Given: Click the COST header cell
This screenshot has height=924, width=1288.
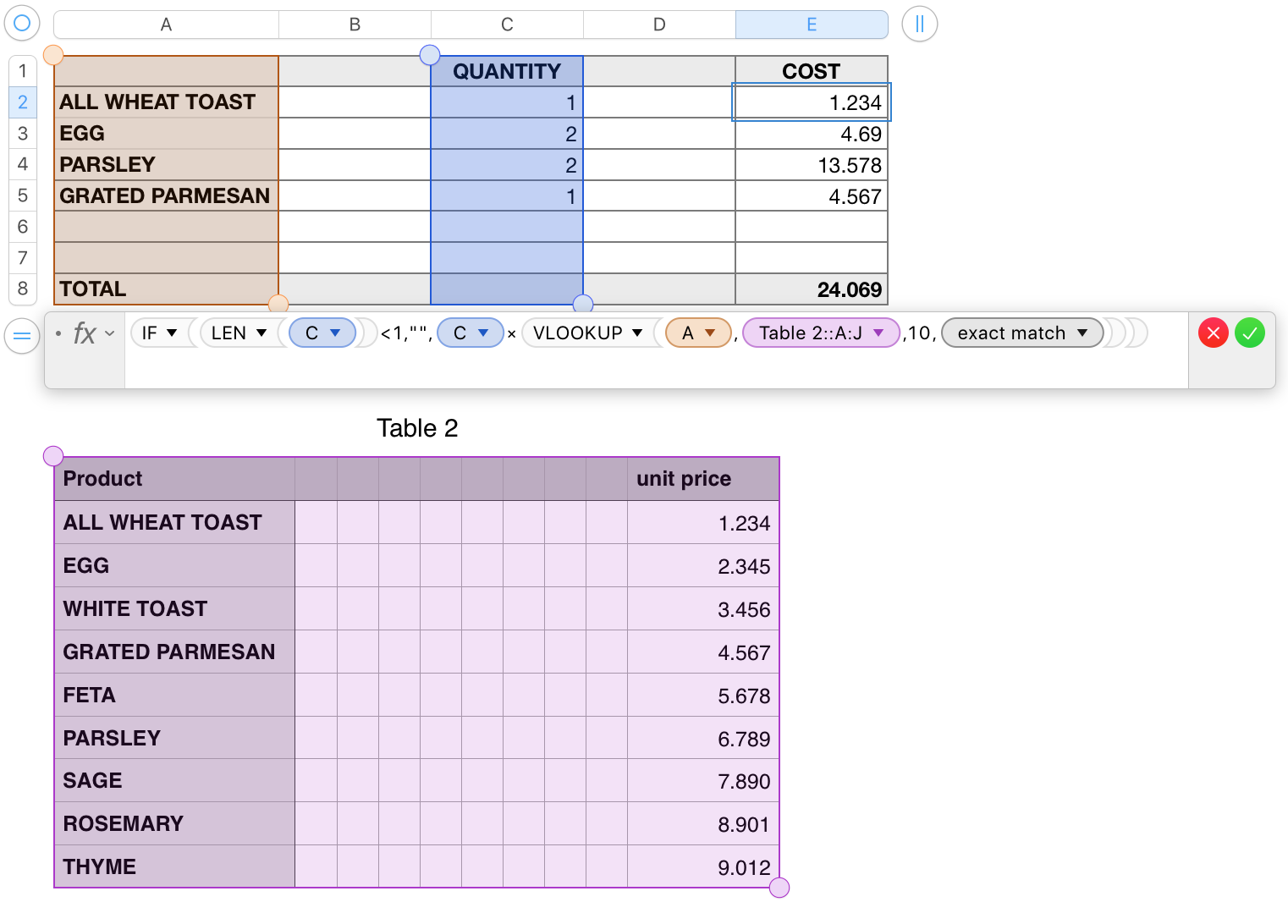Looking at the screenshot, I should (812, 71).
